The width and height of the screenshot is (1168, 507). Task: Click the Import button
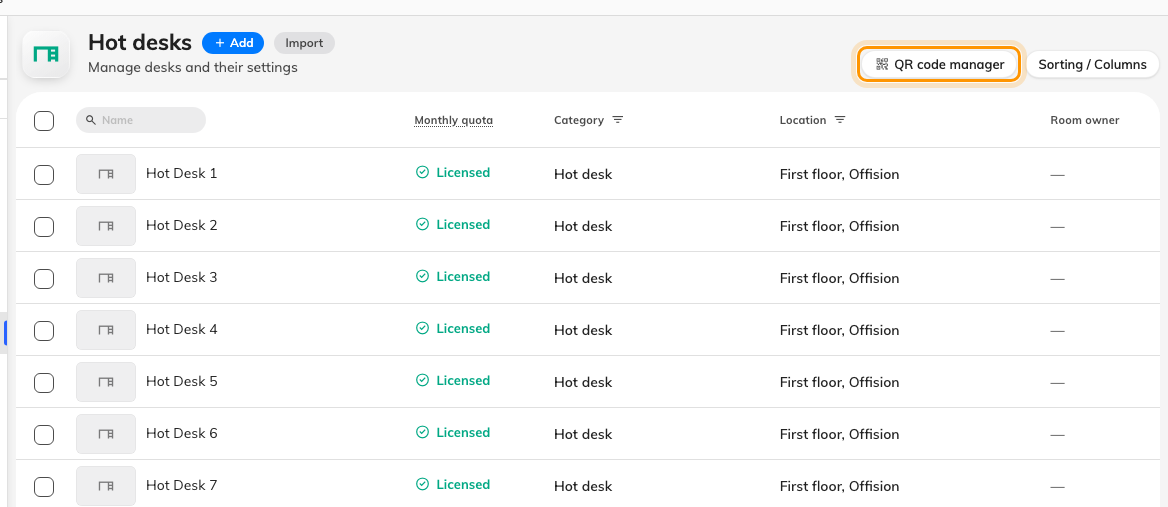click(304, 43)
